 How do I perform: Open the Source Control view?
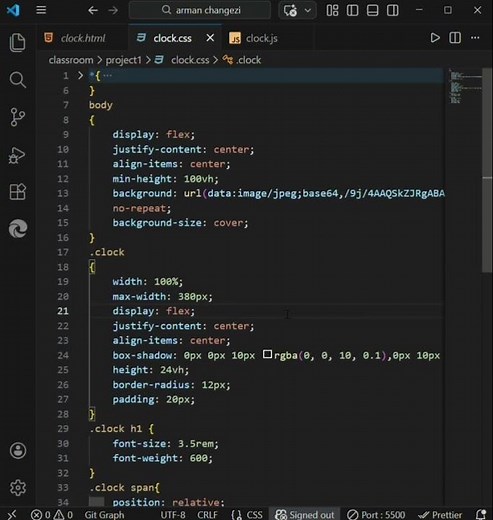pyautogui.click(x=17, y=117)
